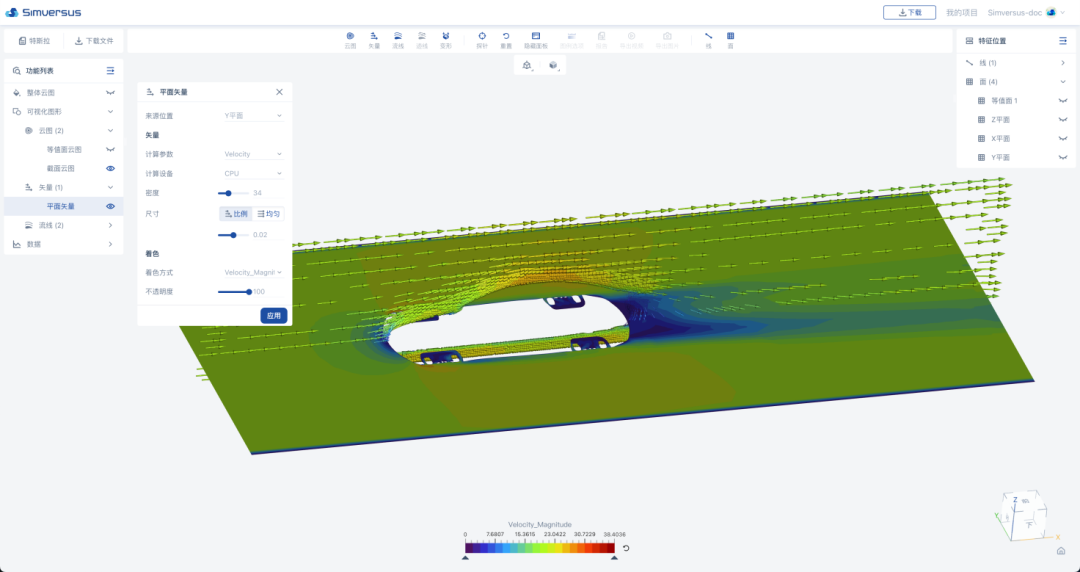Show the Z平面 feature plane

click(x=1062, y=120)
